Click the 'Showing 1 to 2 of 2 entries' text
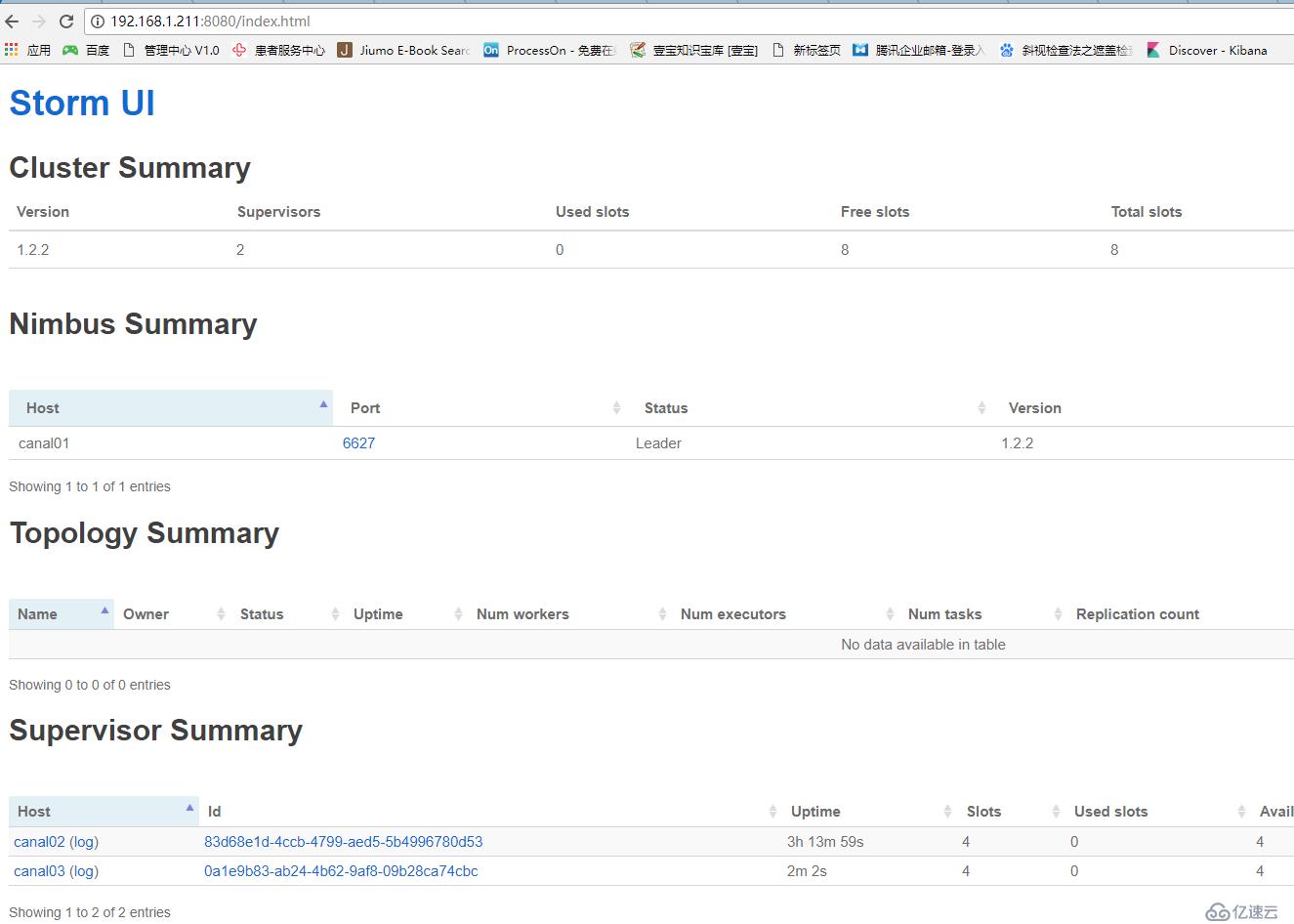Screen dimensions: 1294x924 90,911
